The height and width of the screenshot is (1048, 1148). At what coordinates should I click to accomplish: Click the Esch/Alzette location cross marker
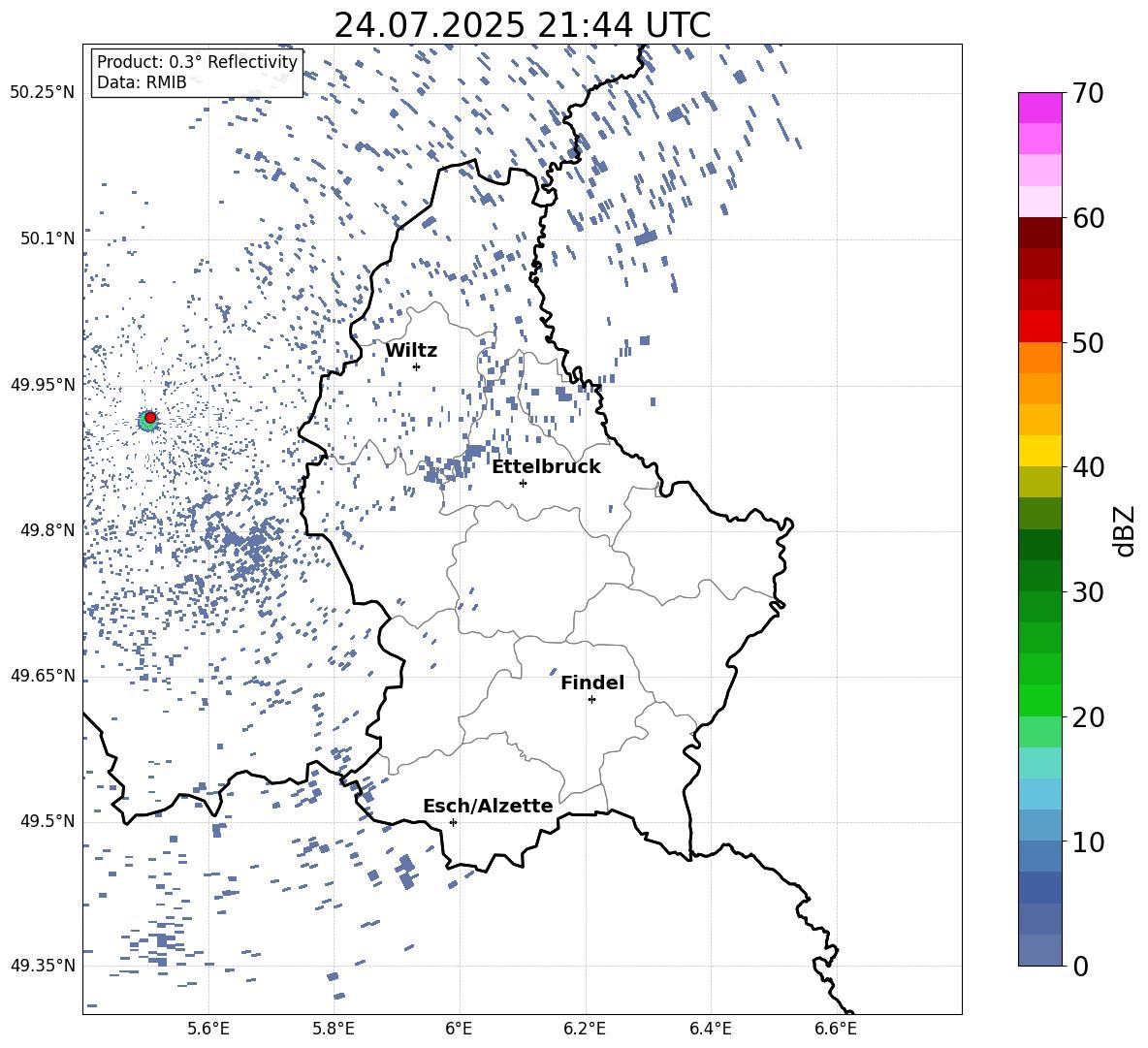453,822
